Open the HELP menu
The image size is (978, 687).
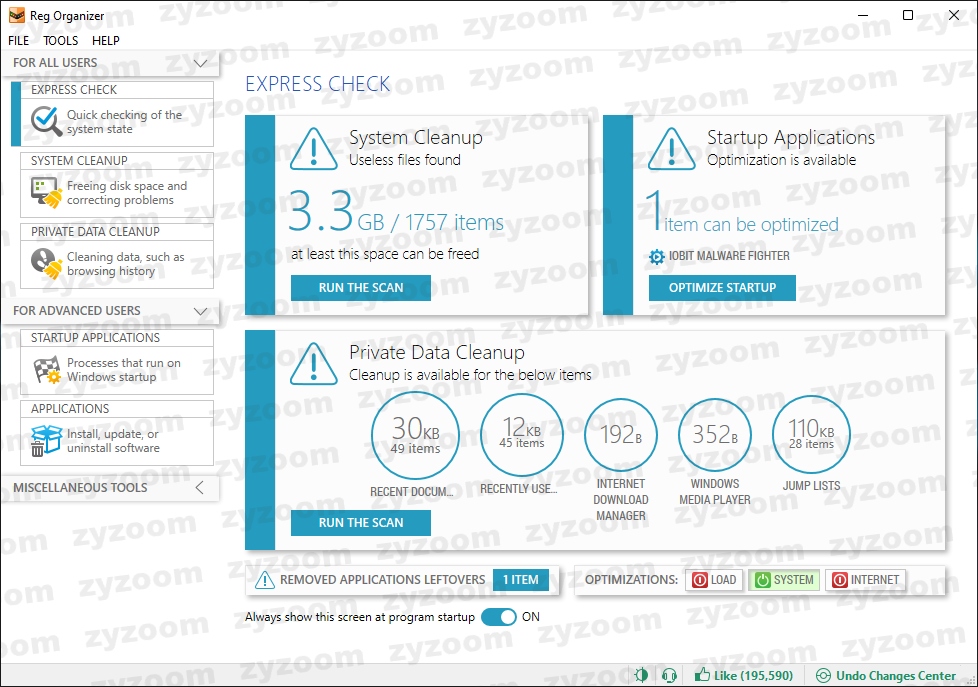tap(105, 41)
